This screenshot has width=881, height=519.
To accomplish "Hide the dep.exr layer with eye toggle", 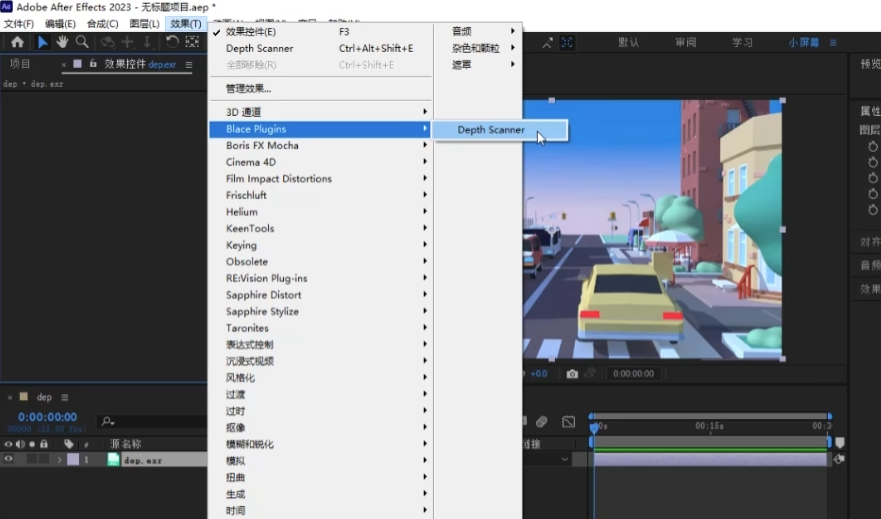I will [9, 460].
